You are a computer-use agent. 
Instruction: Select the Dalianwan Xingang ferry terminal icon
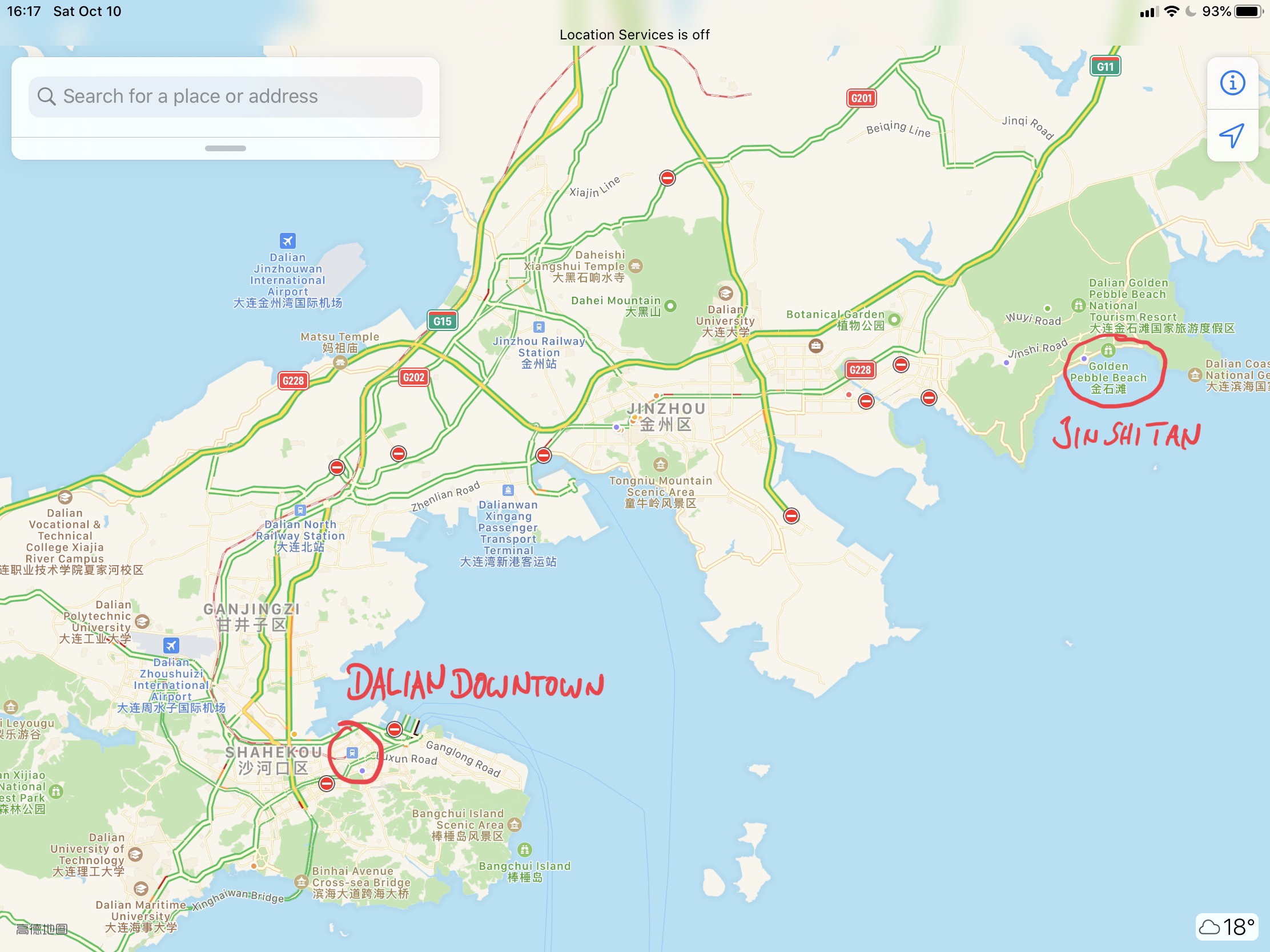click(x=508, y=490)
